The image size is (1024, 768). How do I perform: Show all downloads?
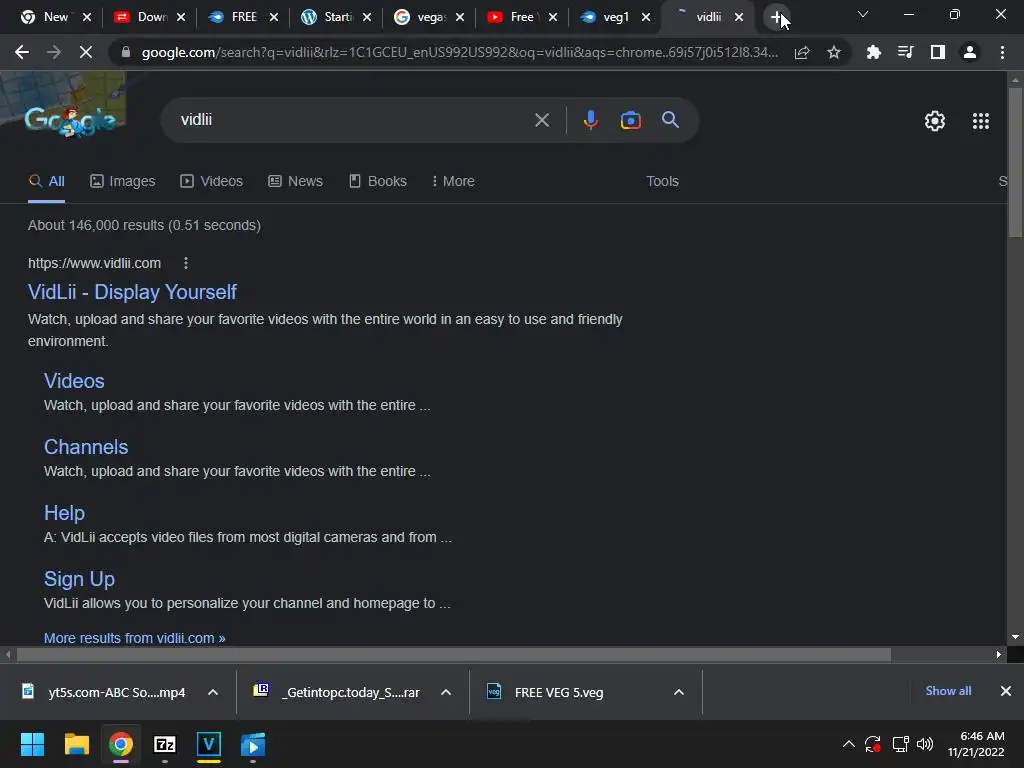click(948, 691)
